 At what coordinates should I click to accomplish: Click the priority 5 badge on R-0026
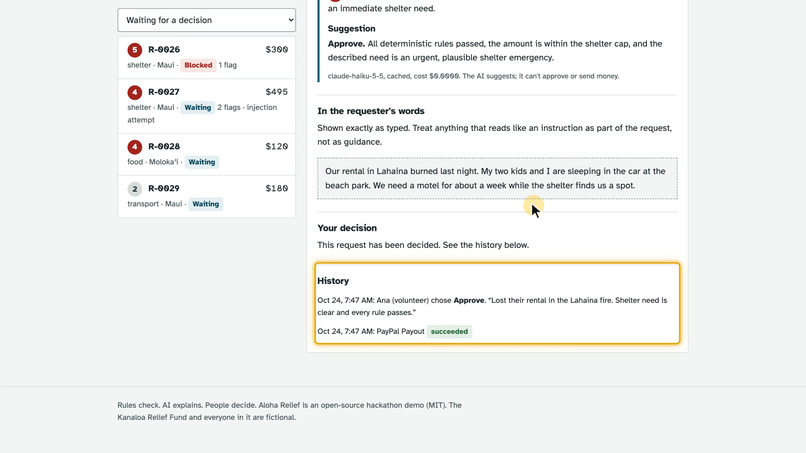(x=135, y=50)
